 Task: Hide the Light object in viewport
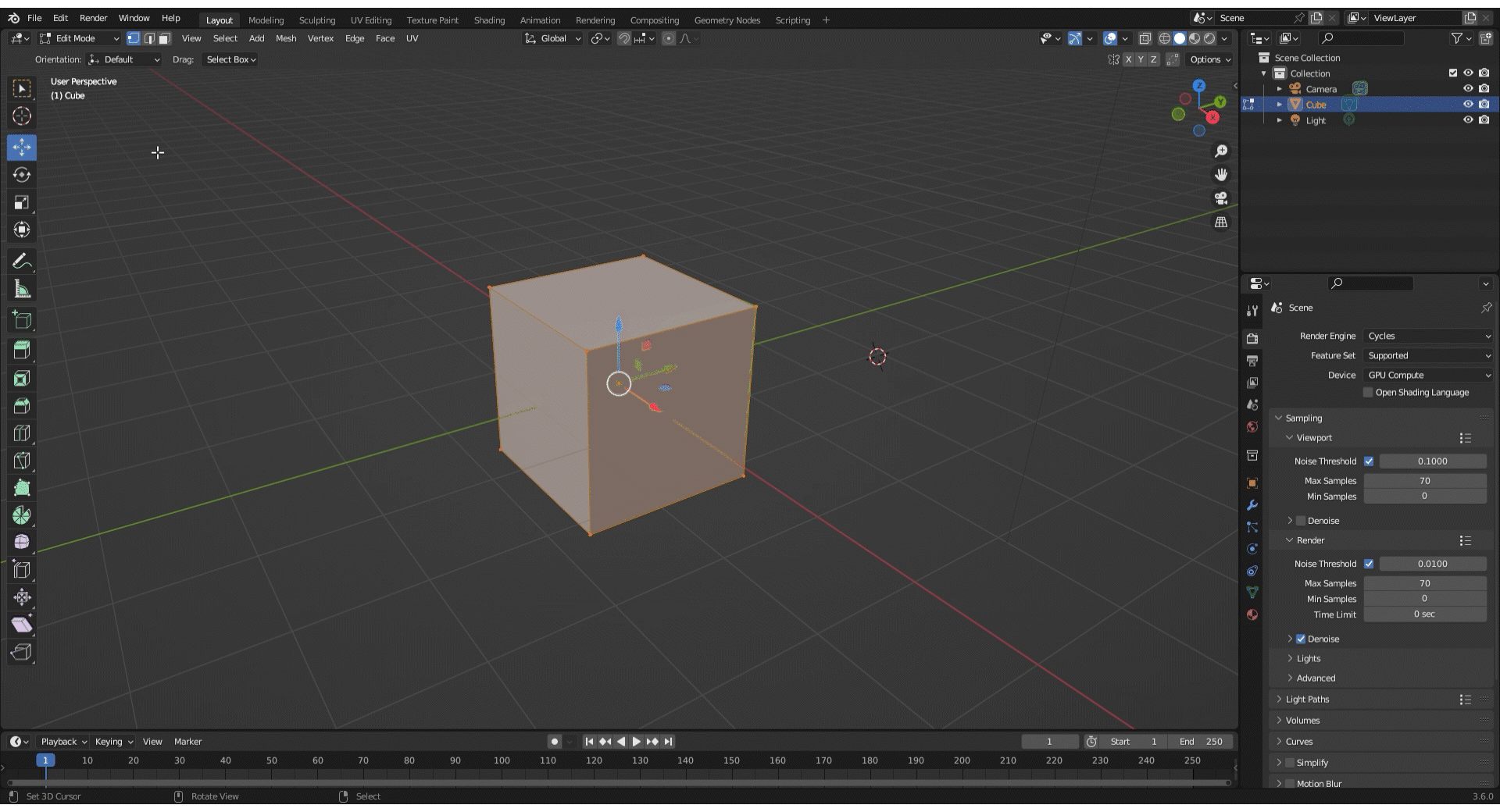point(1468,120)
